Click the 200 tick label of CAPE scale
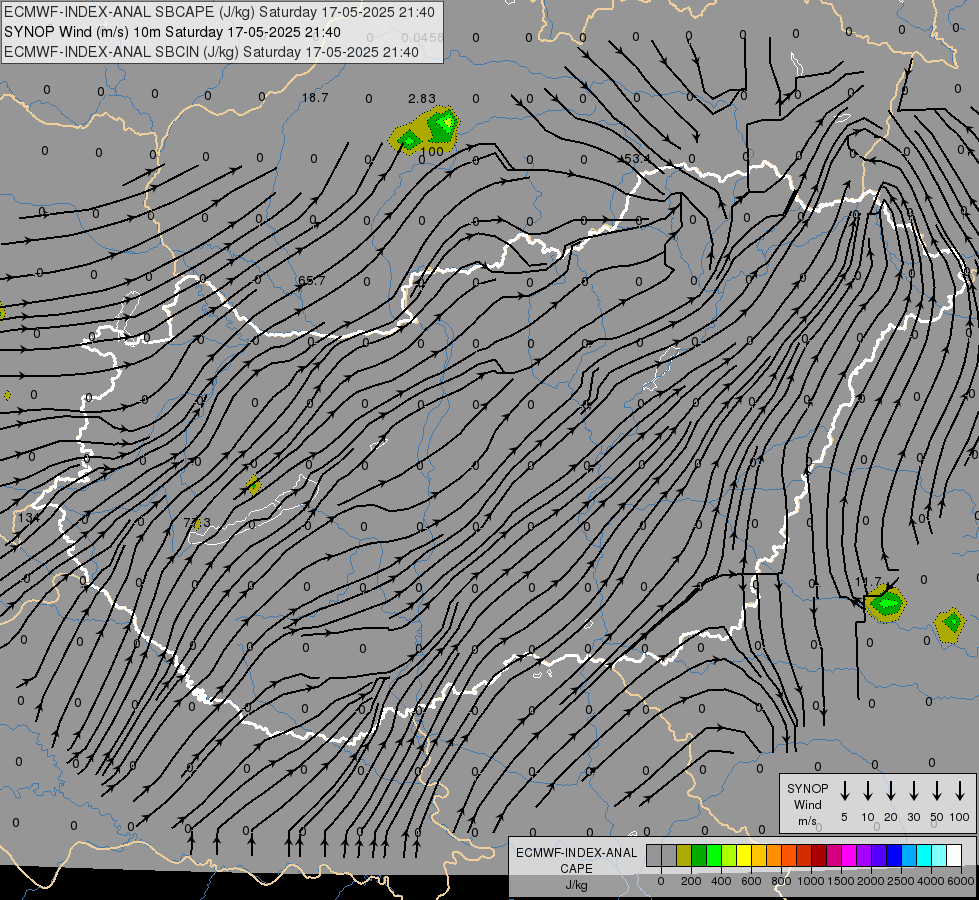Screen dimensions: 979x900 (691, 881)
